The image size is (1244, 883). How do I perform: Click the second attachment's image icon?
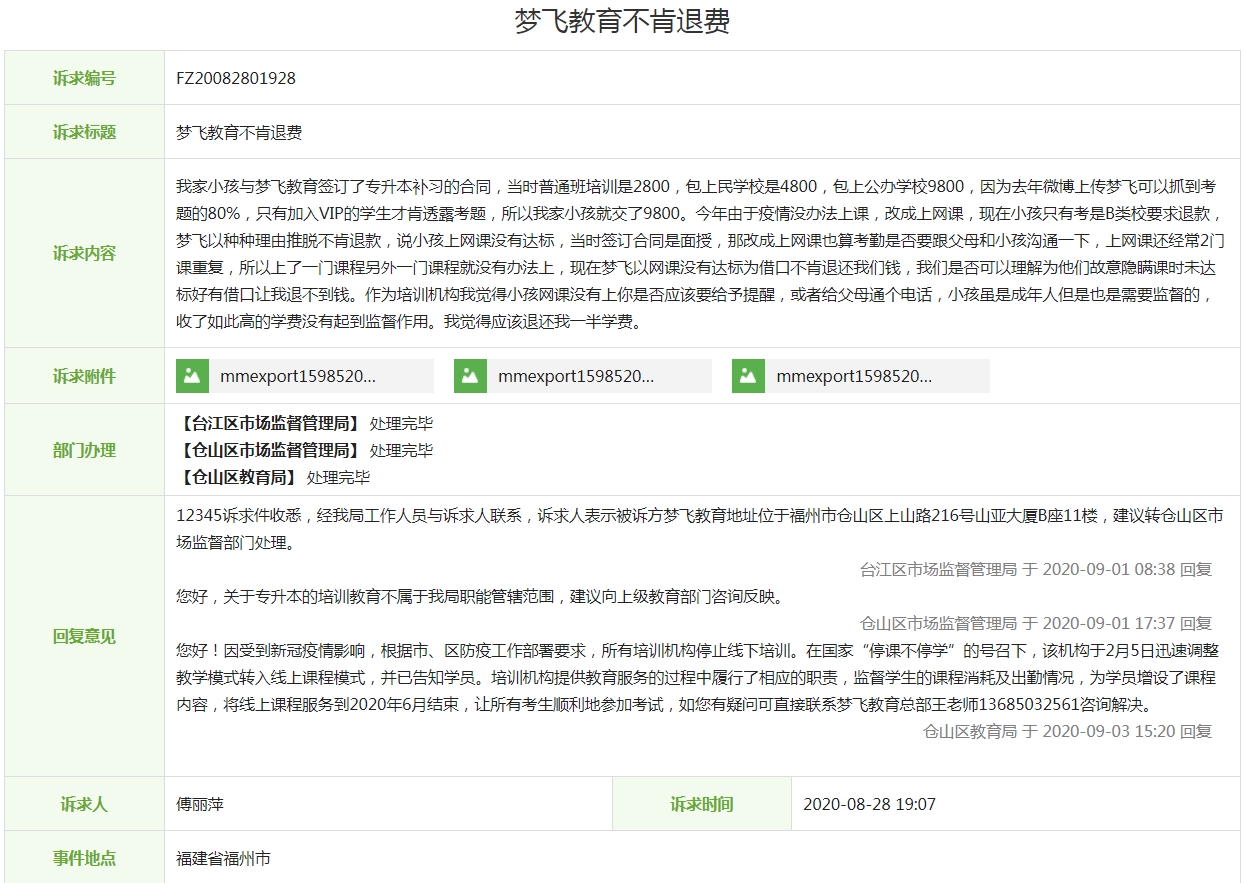[x=470, y=376]
